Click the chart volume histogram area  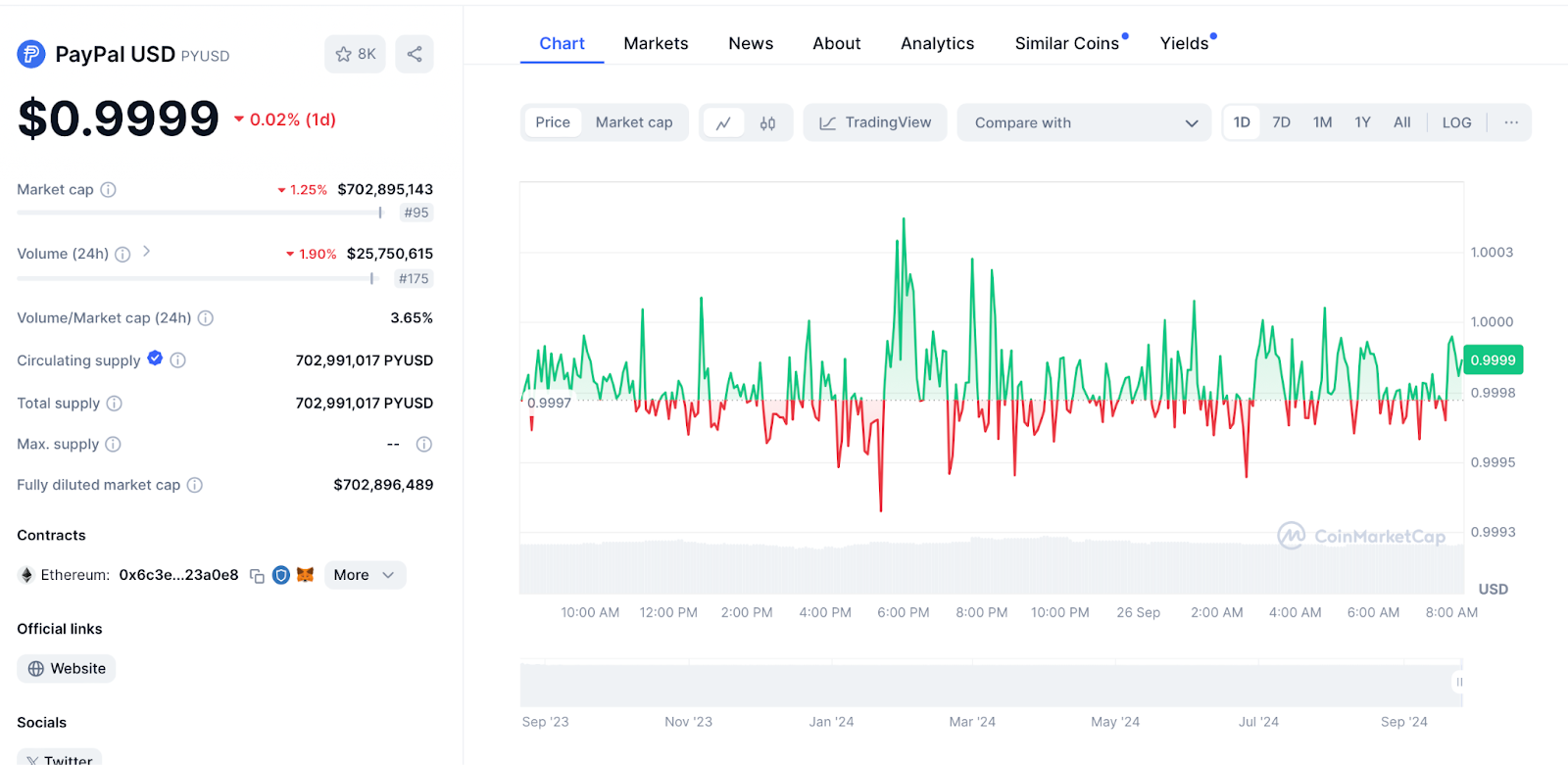coord(992,565)
